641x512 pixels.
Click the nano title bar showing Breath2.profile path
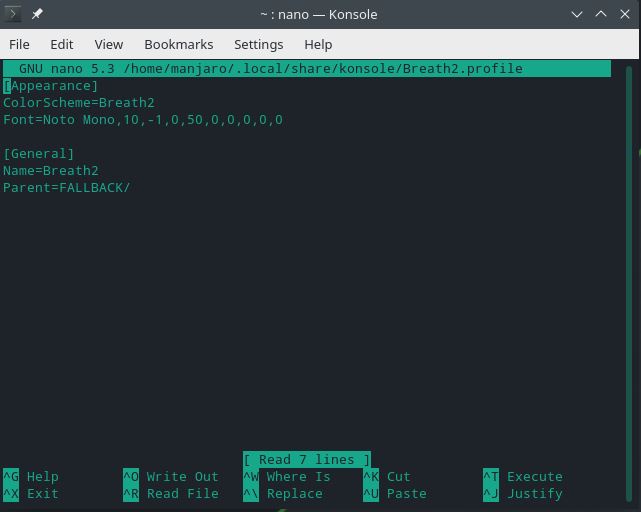tap(307, 68)
